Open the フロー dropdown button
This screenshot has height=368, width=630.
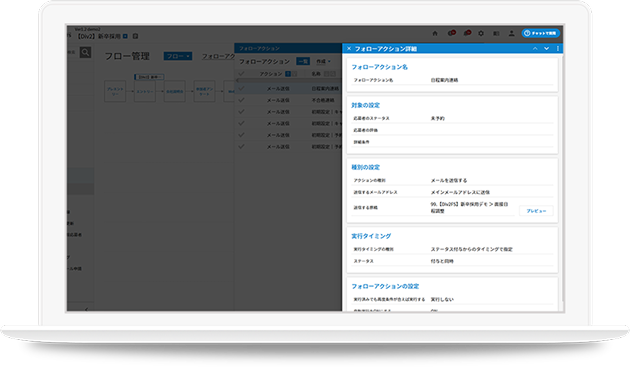tap(178, 56)
